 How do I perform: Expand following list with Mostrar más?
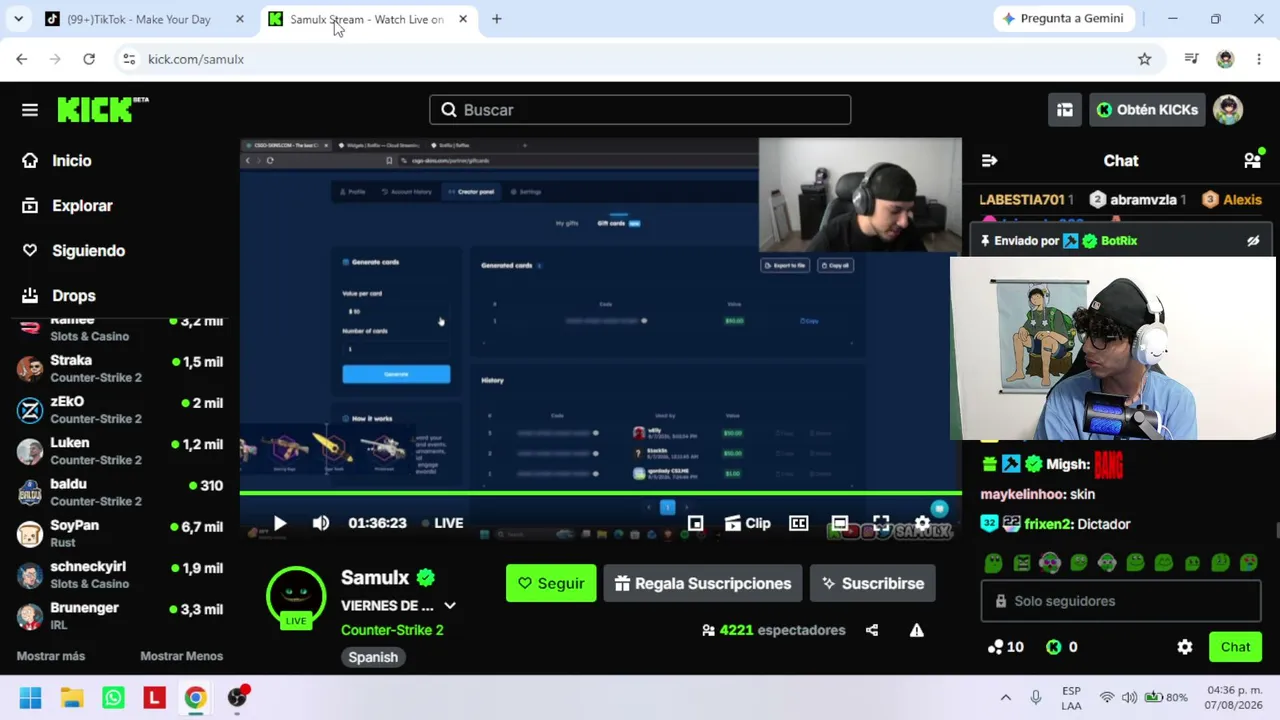point(51,656)
